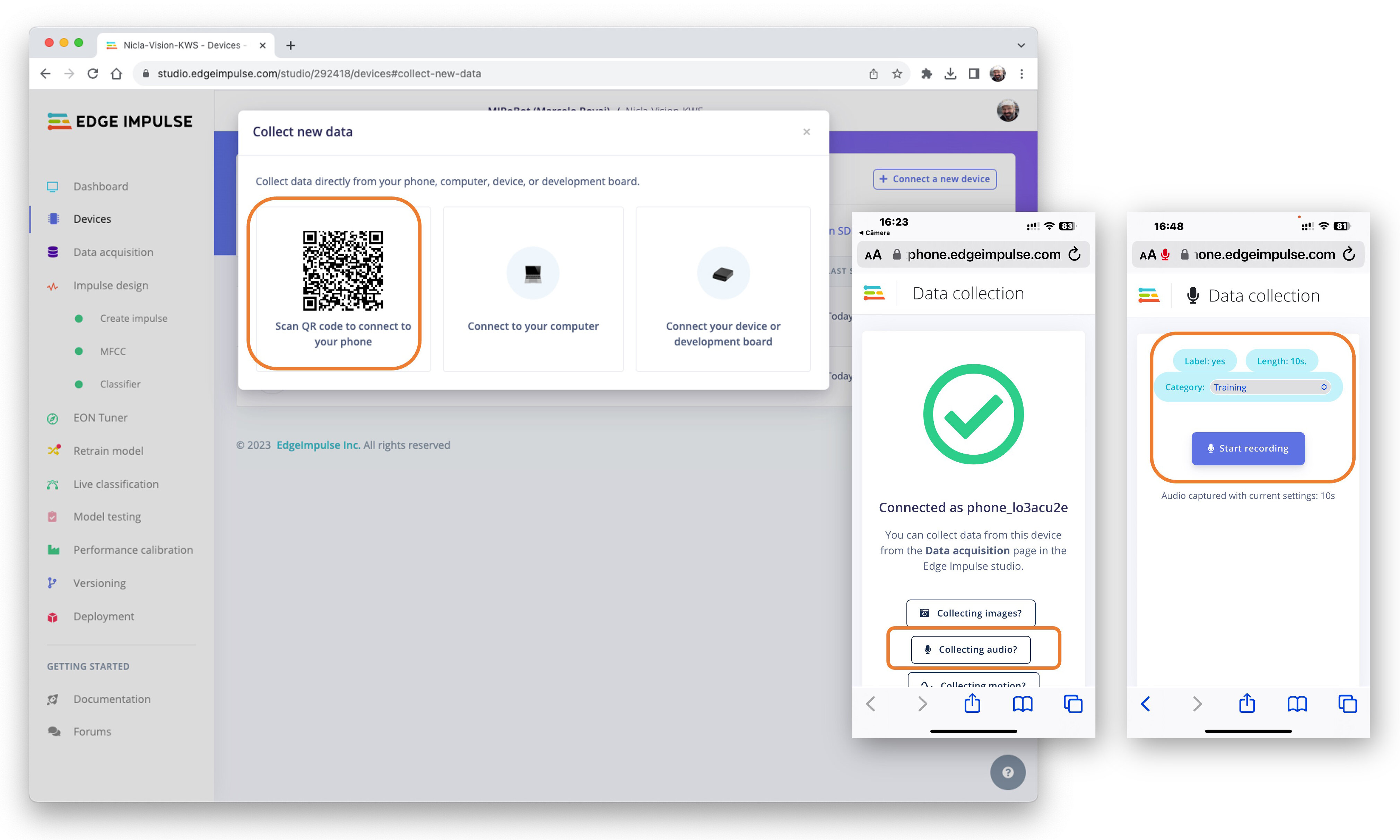Tap share icon in left phone toolbar
The image size is (1400, 840).
[972, 703]
